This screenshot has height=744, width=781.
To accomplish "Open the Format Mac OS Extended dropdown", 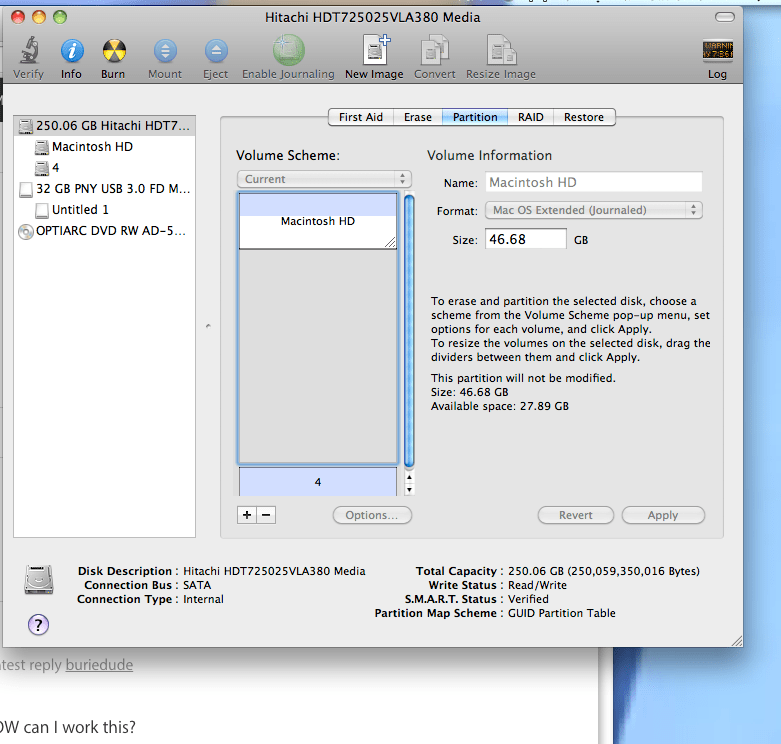I will coord(594,210).
